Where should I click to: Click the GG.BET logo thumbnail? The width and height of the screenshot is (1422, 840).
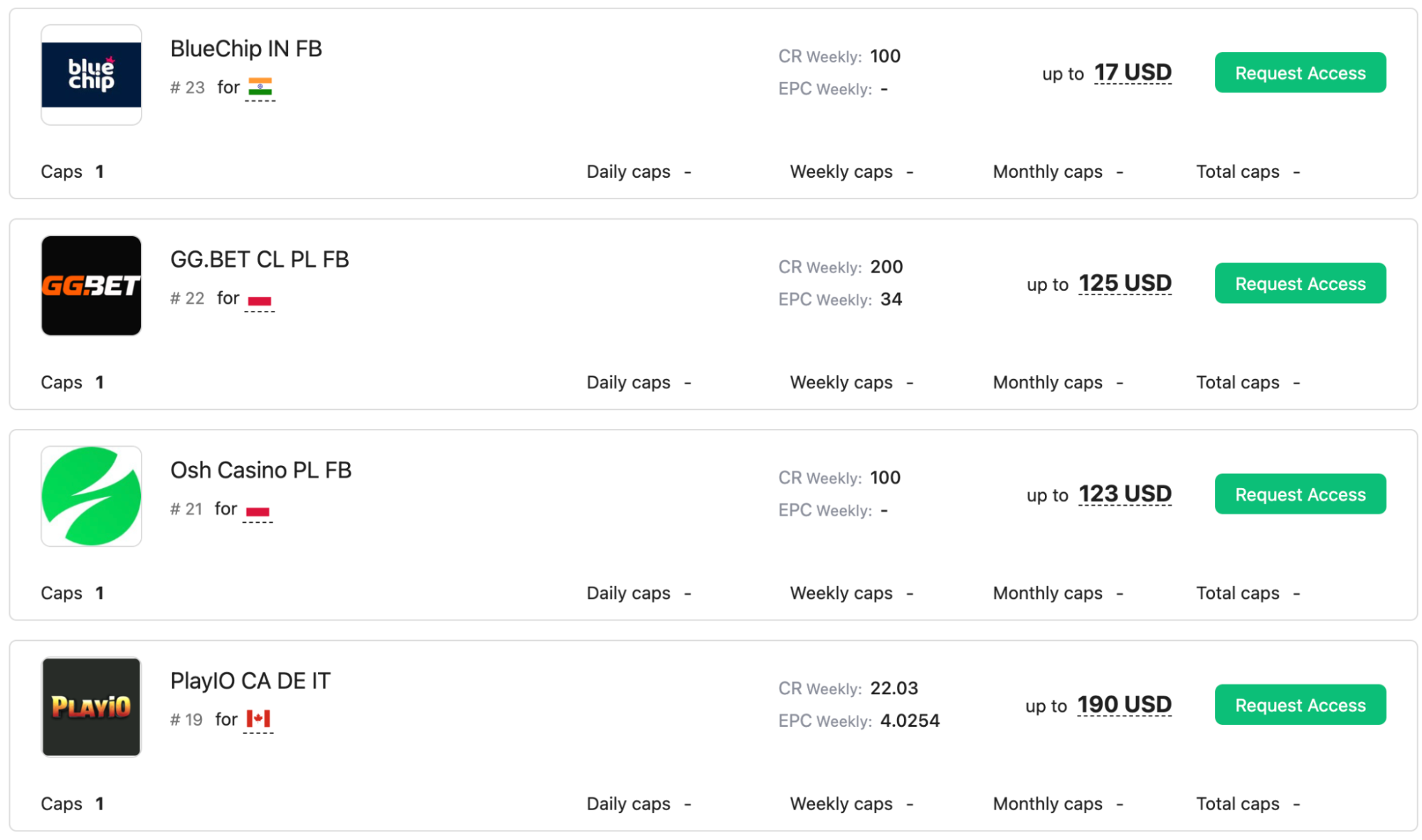point(91,285)
